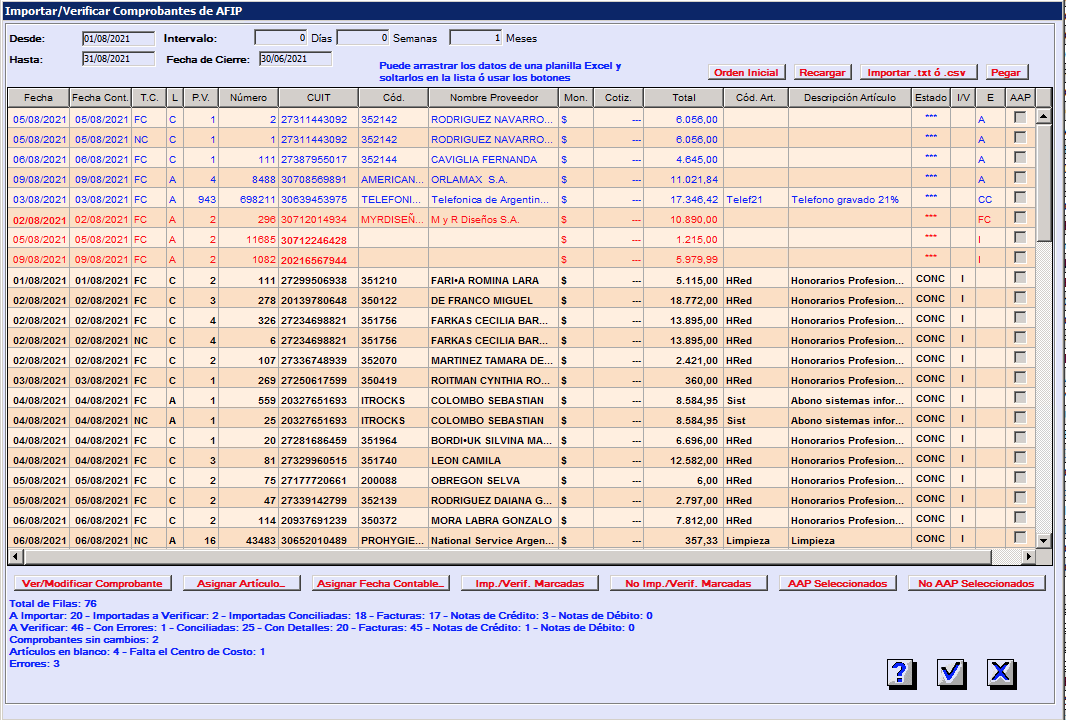Sort by the CUIT column header
This screenshot has height=720, width=1066.
click(319, 98)
